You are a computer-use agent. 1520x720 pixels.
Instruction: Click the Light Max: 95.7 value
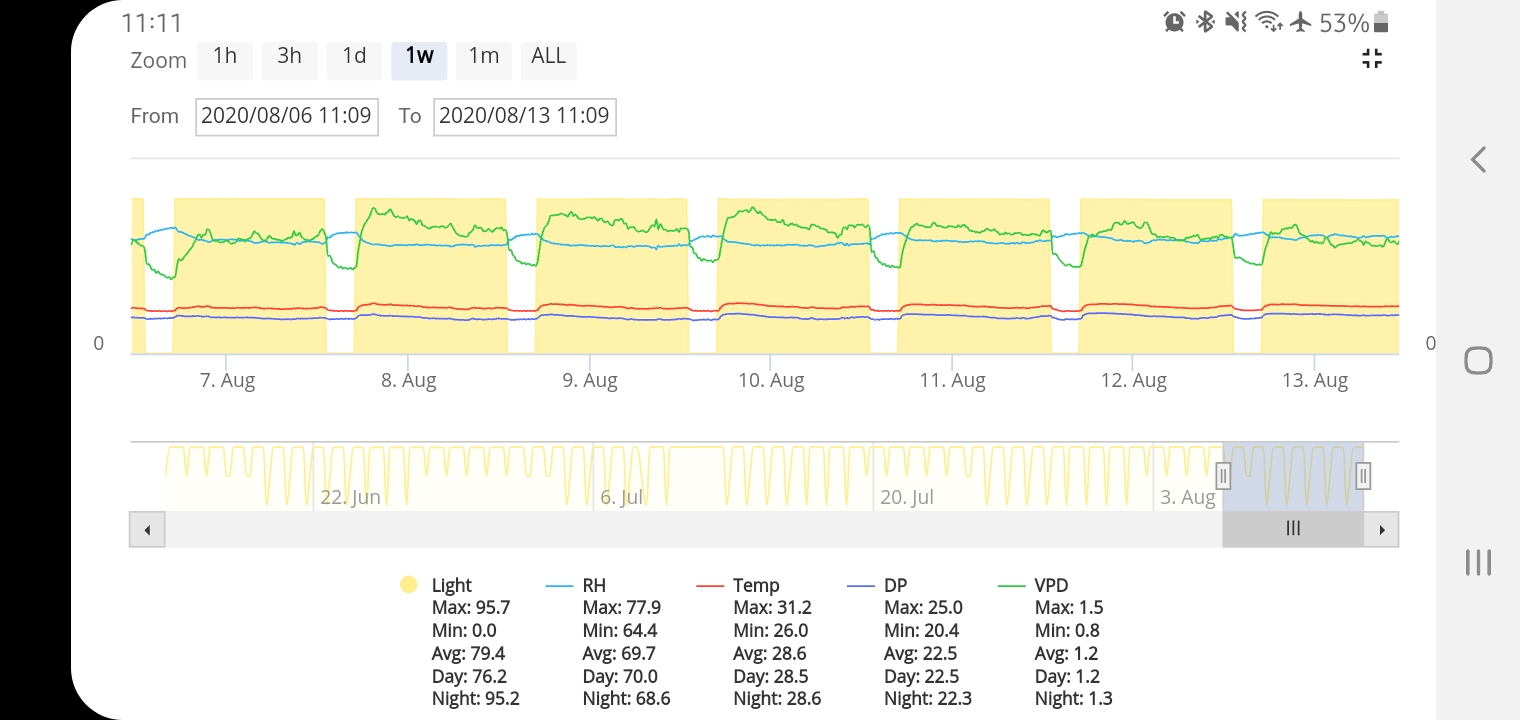471,608
